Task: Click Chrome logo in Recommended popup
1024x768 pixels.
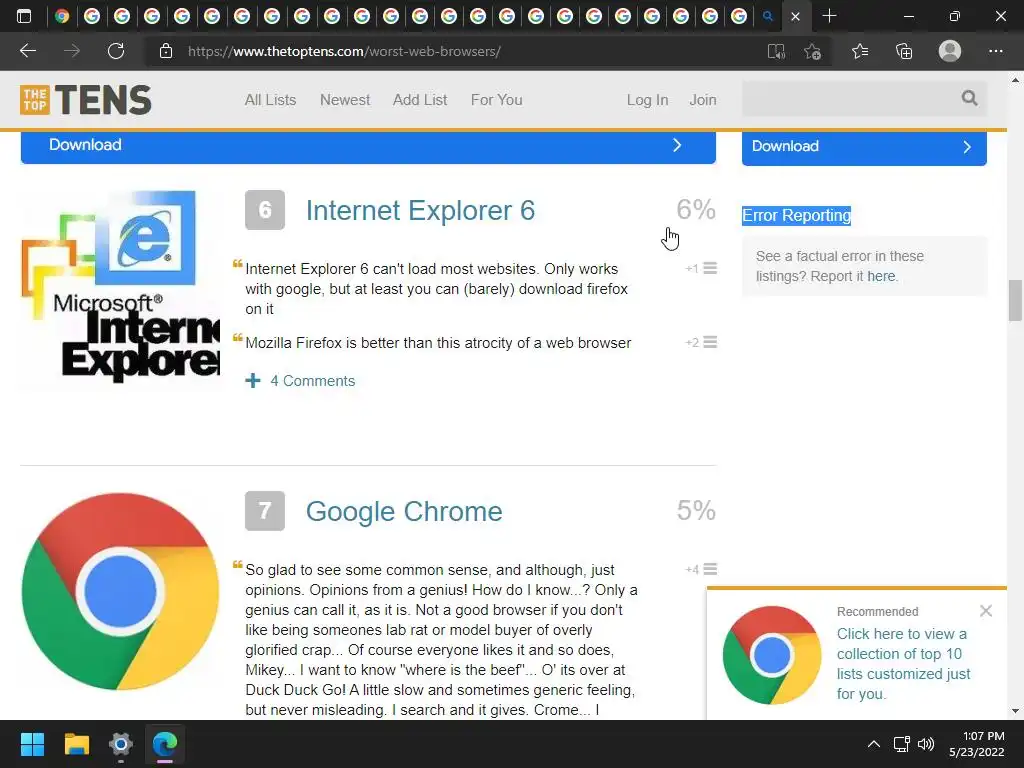Action: point(771,655)
